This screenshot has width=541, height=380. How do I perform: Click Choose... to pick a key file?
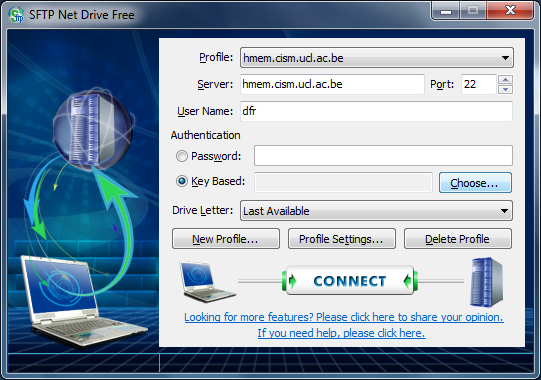click(x=475, y=183)
